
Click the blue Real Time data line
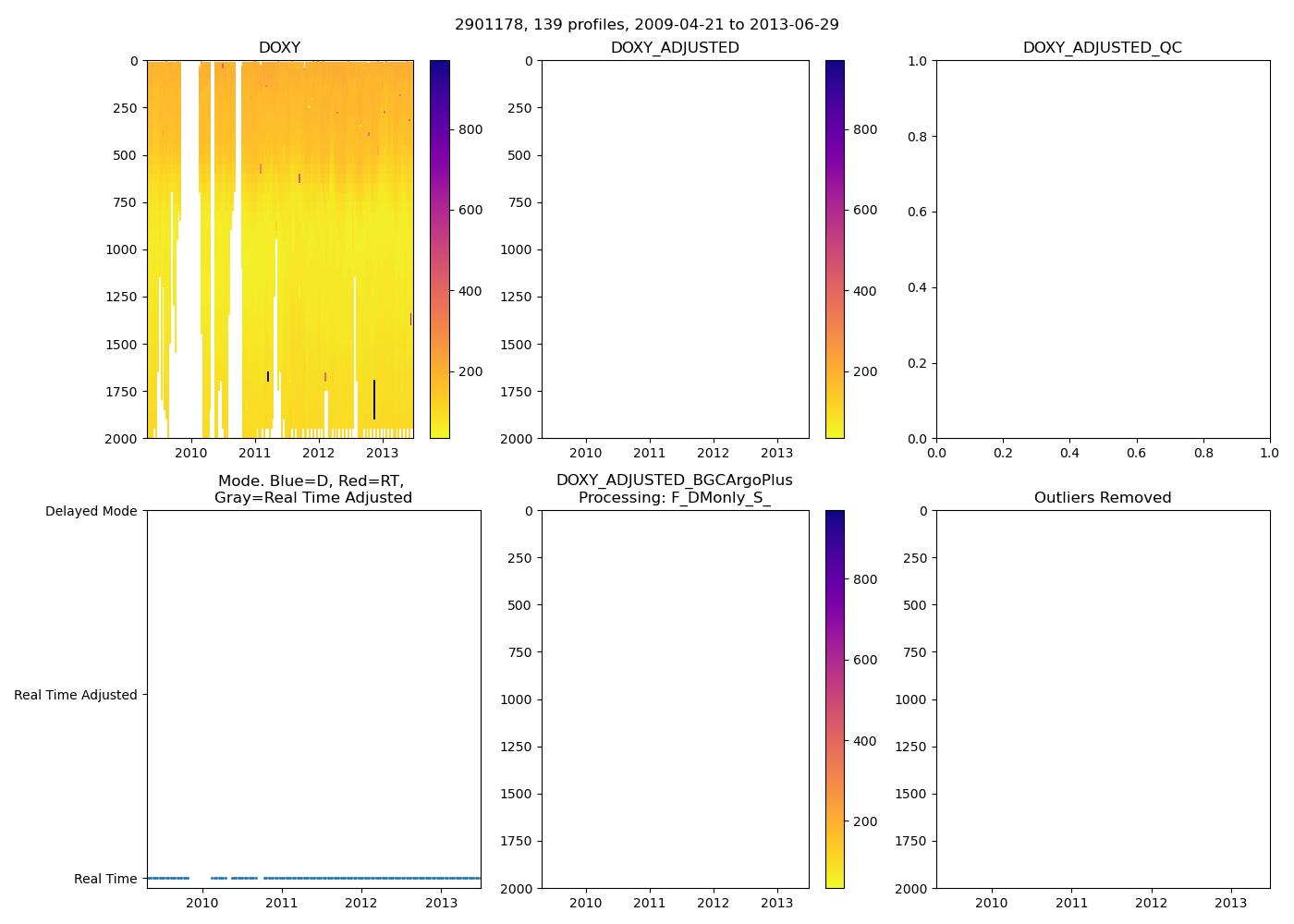(x=370, y=878)
